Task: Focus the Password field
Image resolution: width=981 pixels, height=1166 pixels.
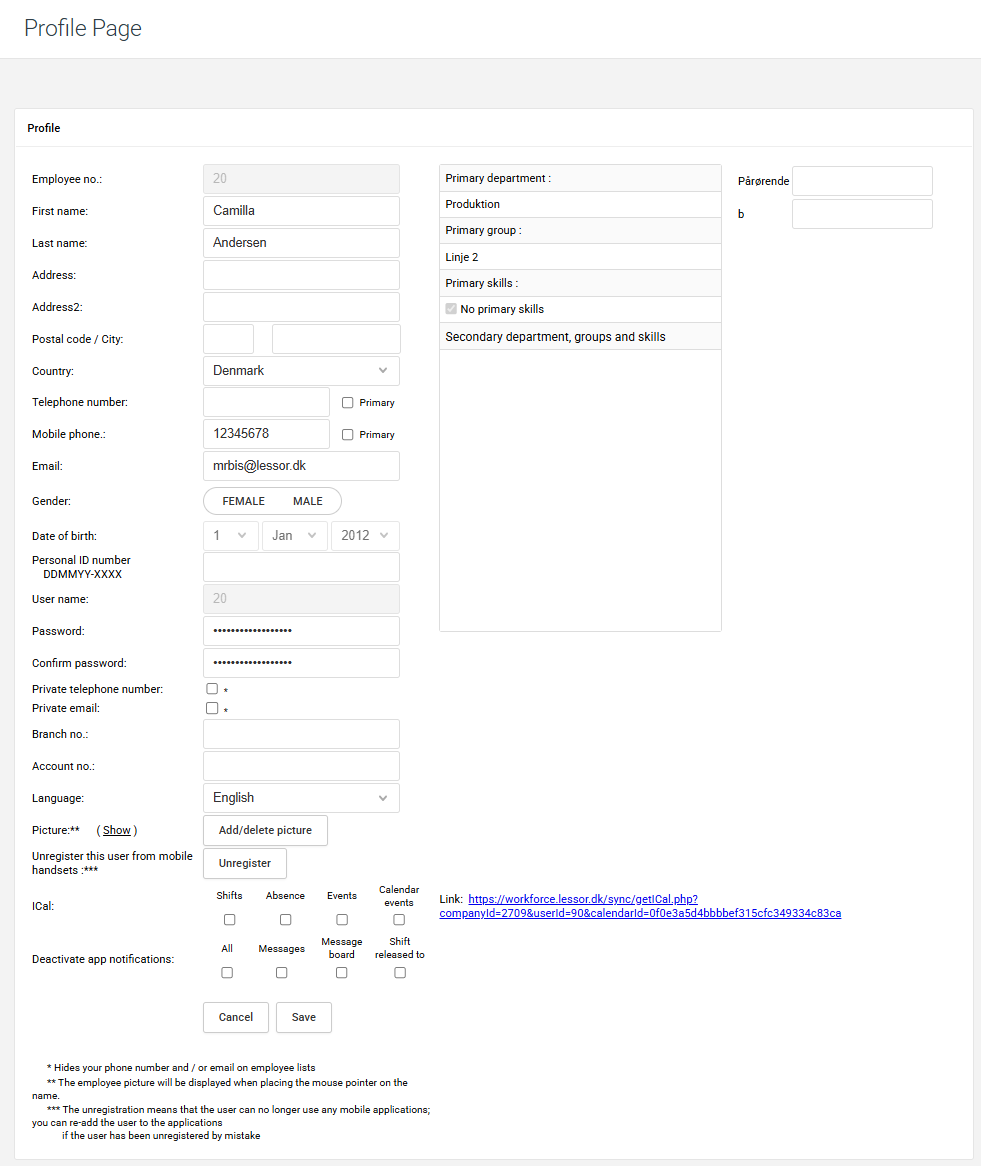Action: pos(301,631)
